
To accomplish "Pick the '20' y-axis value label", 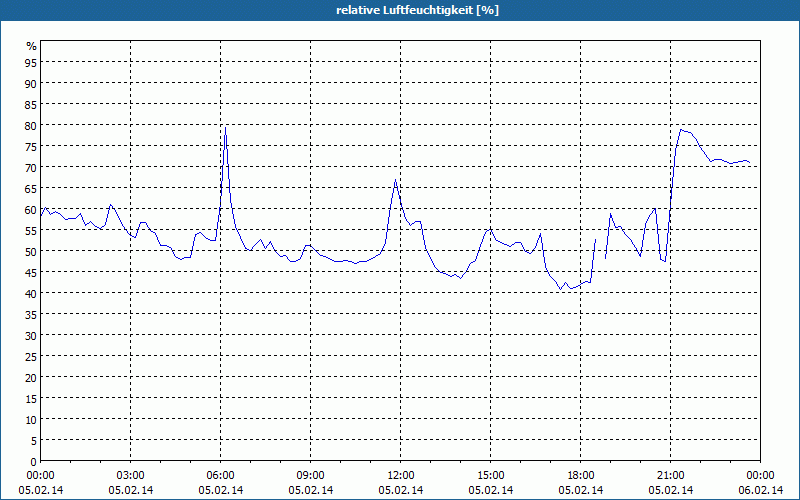I will (x=31, y=378).
